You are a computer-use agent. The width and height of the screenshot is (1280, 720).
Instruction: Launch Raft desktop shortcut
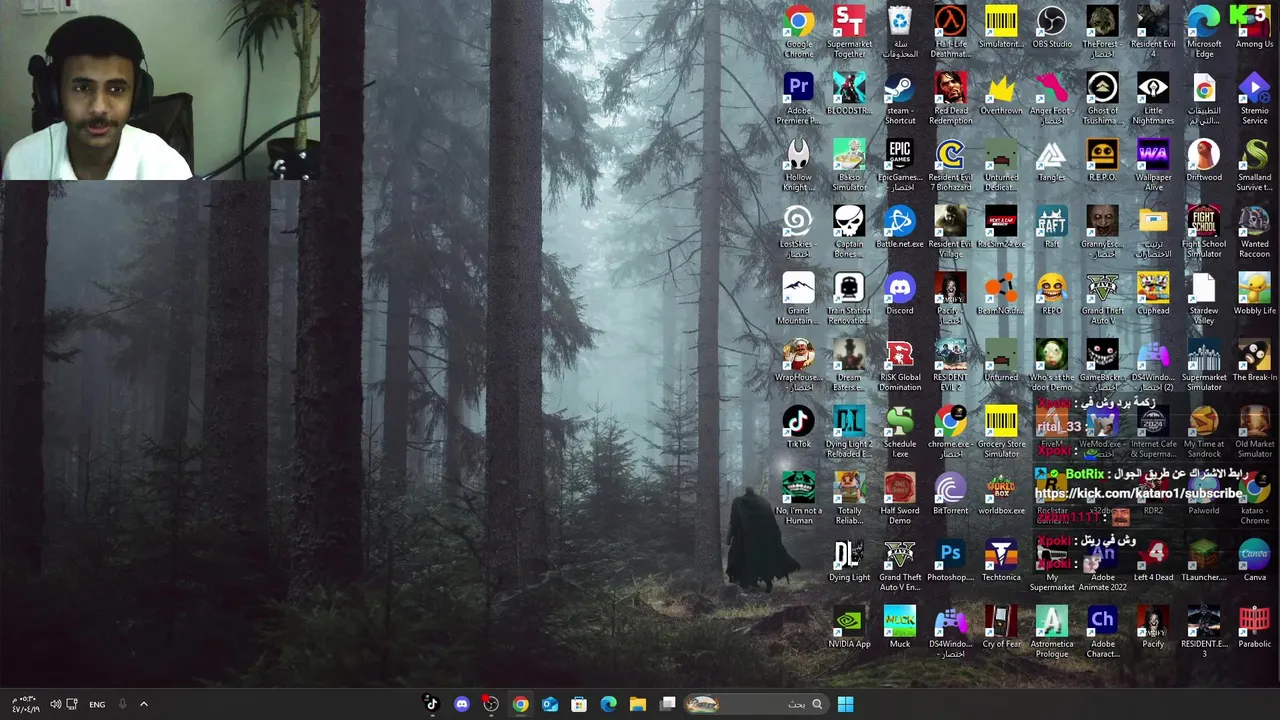[1051, 227]
